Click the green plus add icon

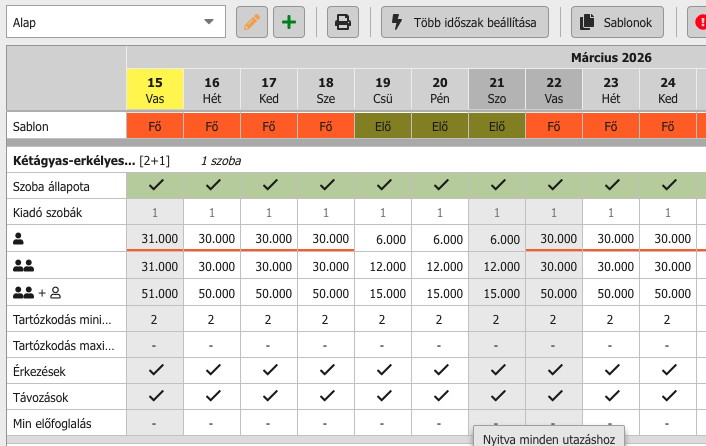coord(289,21)
